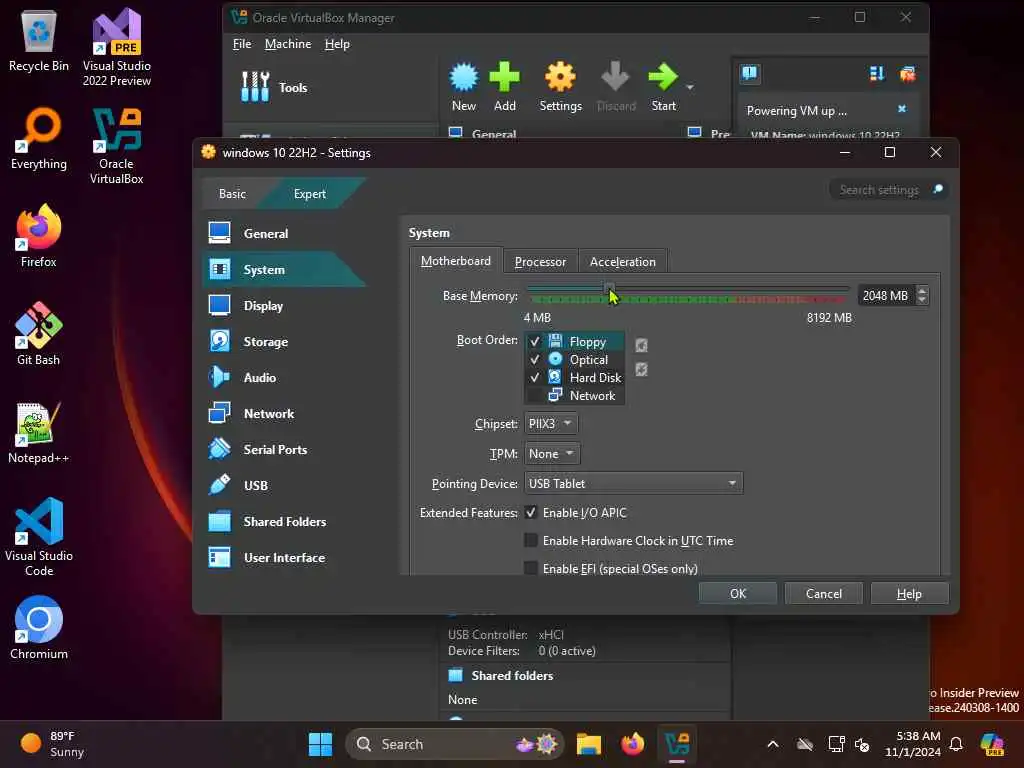Image resolution: width=1024 pixels, height=768 pixels.
Task: Click in the Search settings field
Action: click(x=879, y=189)
